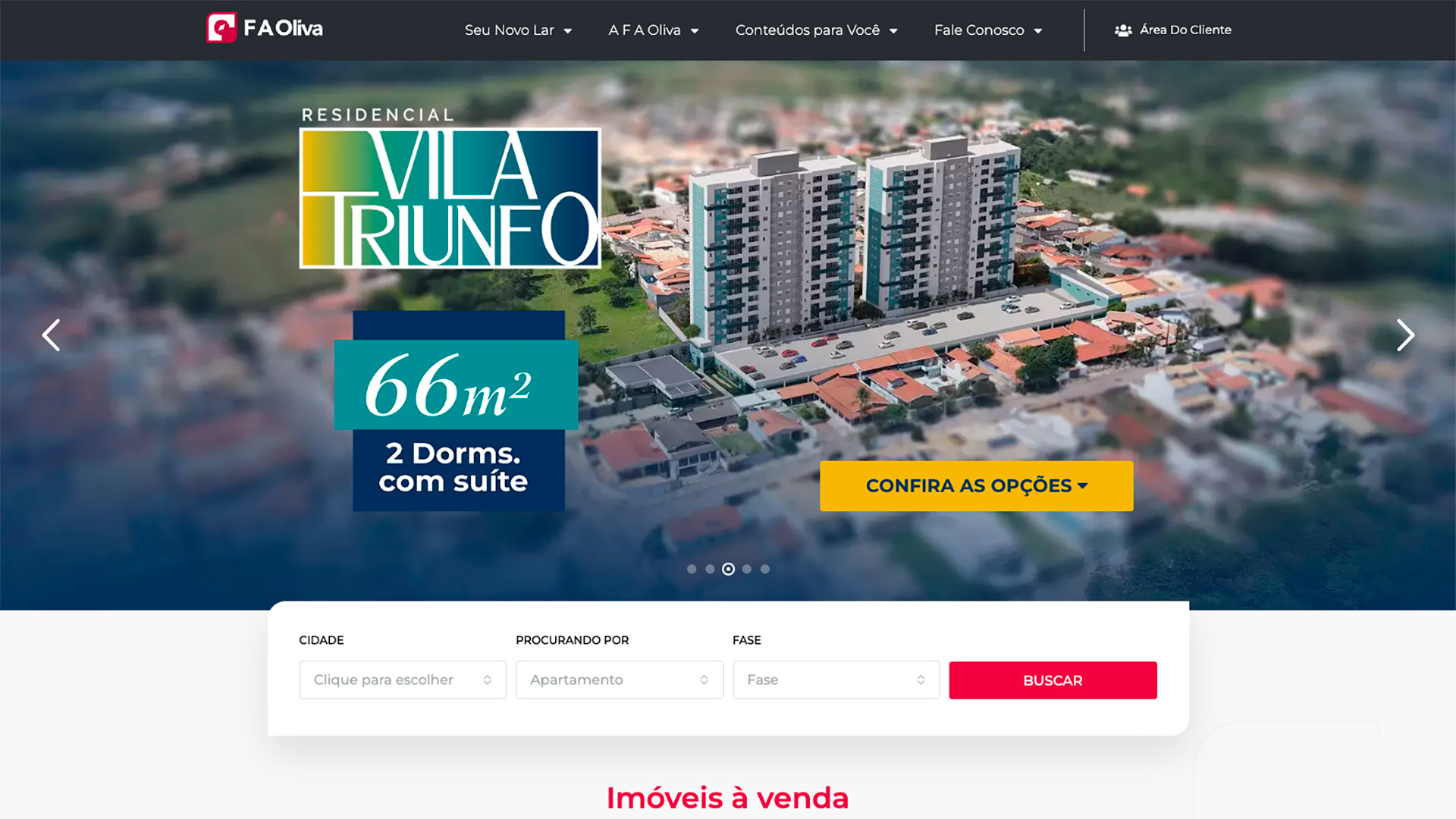The width and height of the screenshot is (1456, 819).
Task: Click the Confira as Opções button
Action: point(977,486)
